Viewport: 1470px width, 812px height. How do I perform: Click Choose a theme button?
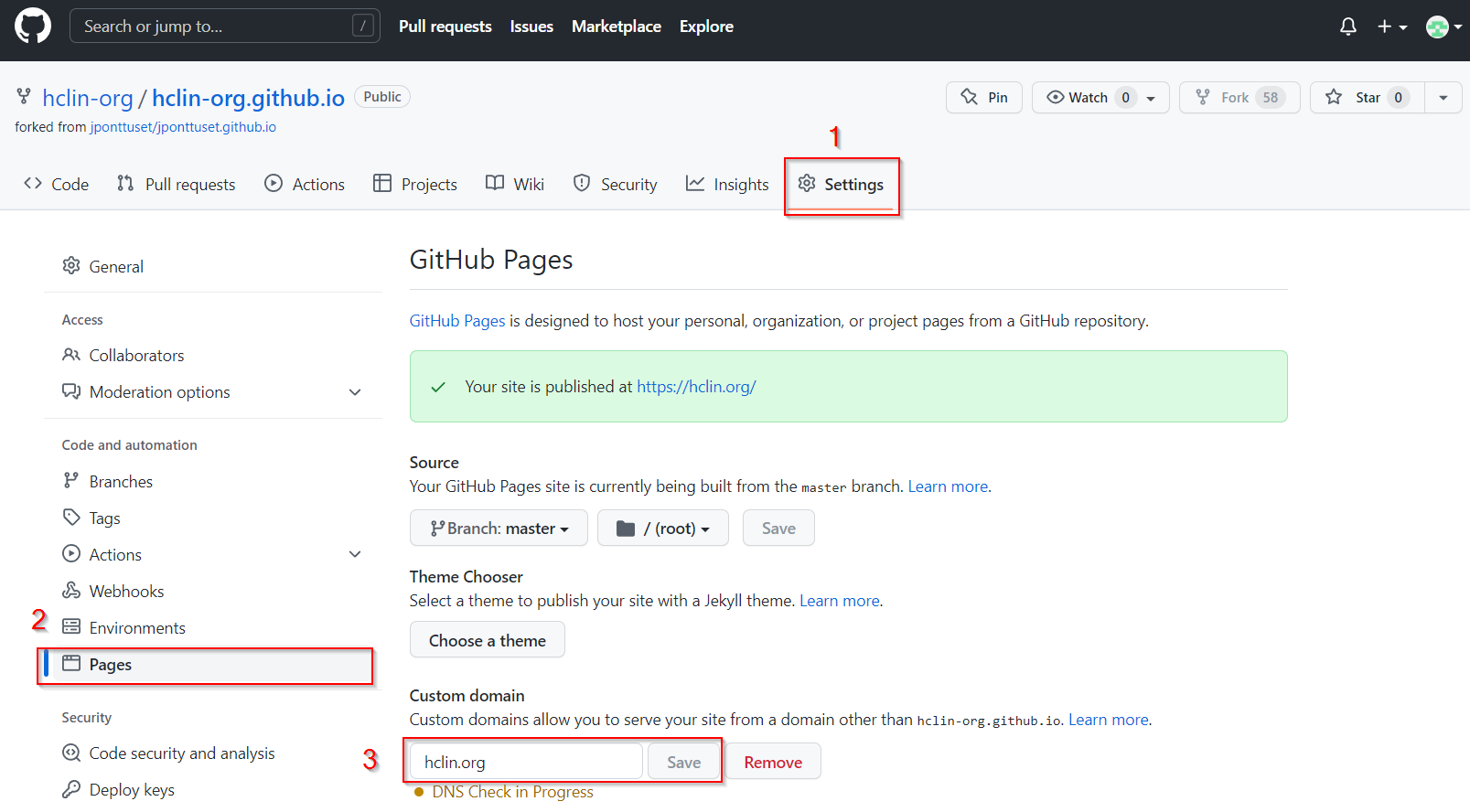[x=488, y=640]
